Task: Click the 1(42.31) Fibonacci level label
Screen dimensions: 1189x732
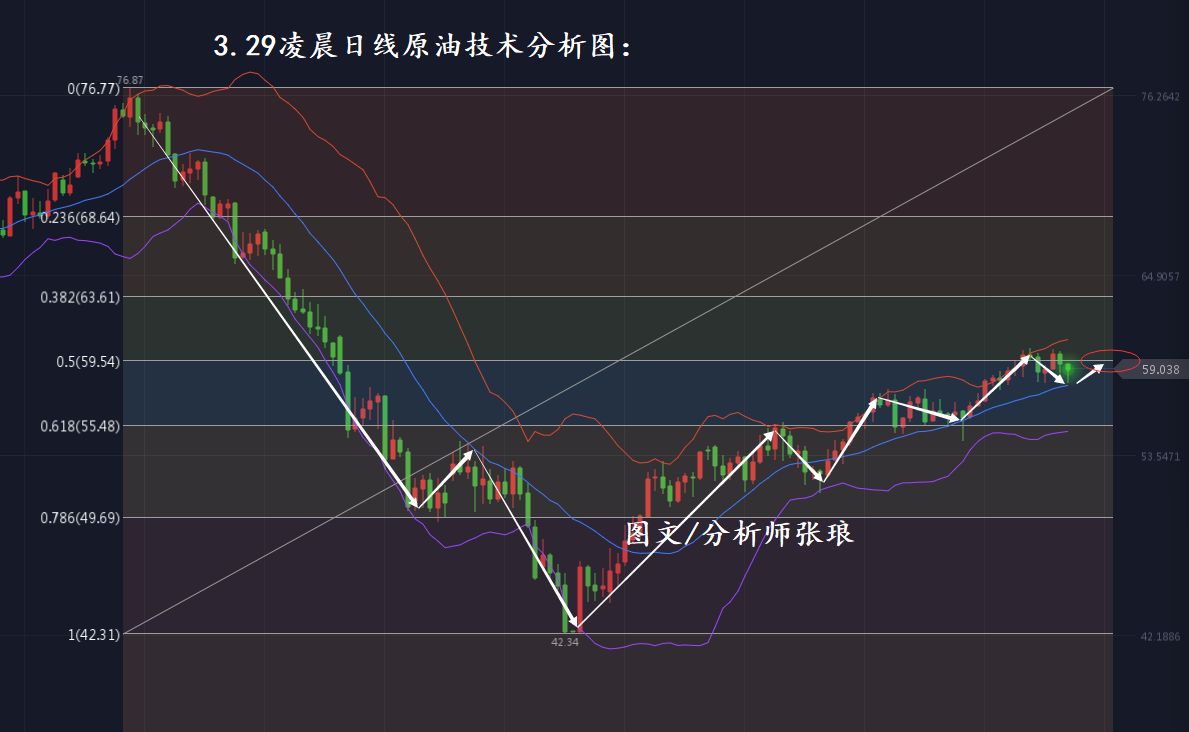Action: pyautogui.click(x=94, y=635)
